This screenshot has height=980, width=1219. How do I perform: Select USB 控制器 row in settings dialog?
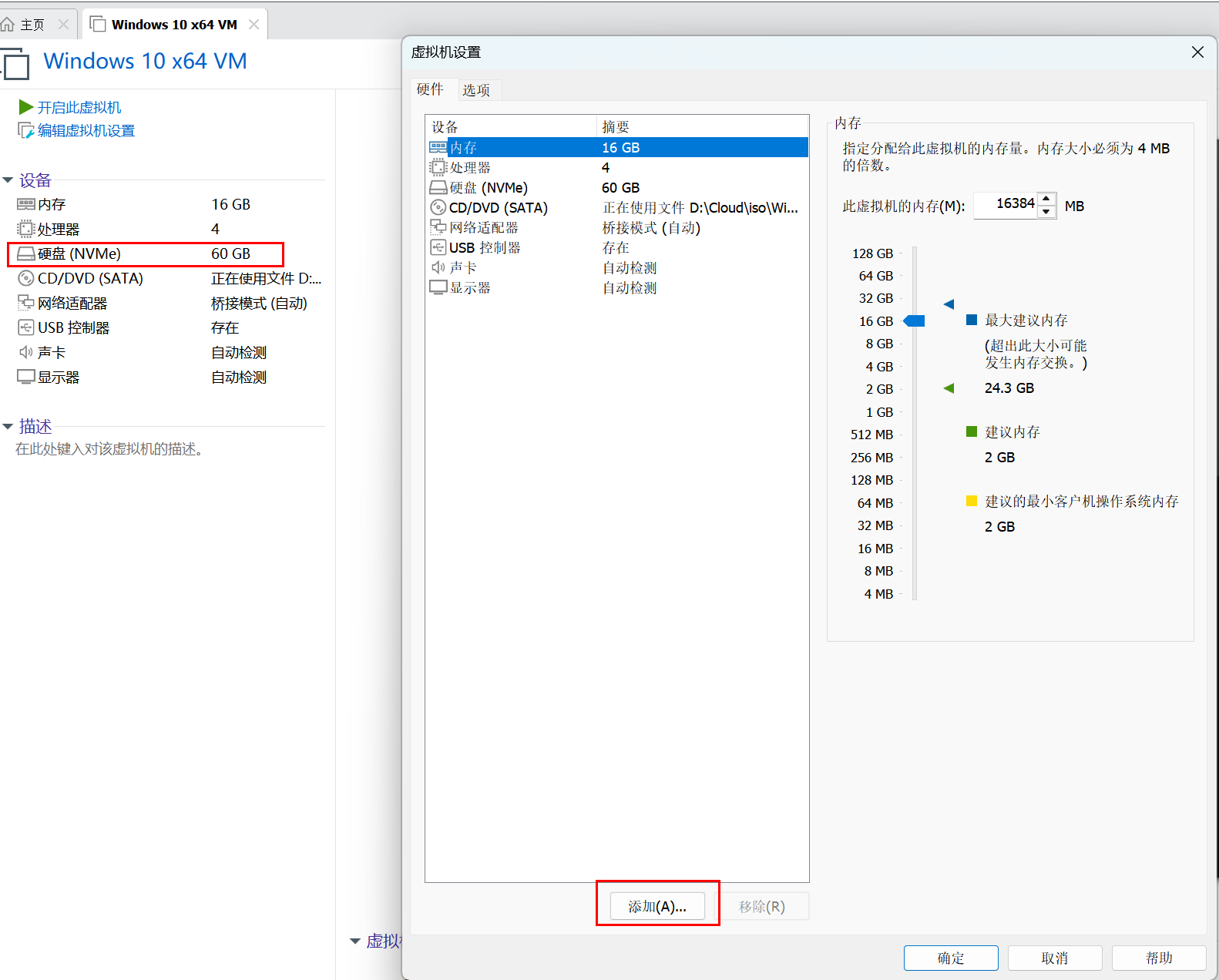point(616,247)
